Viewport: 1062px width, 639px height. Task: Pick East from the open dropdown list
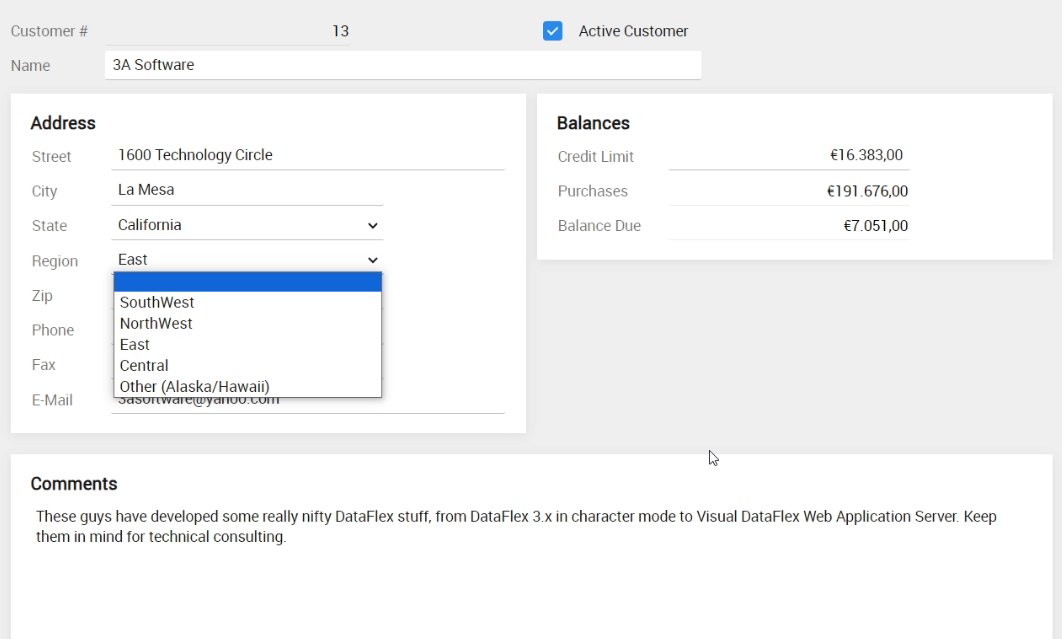[x=135, y=344]
